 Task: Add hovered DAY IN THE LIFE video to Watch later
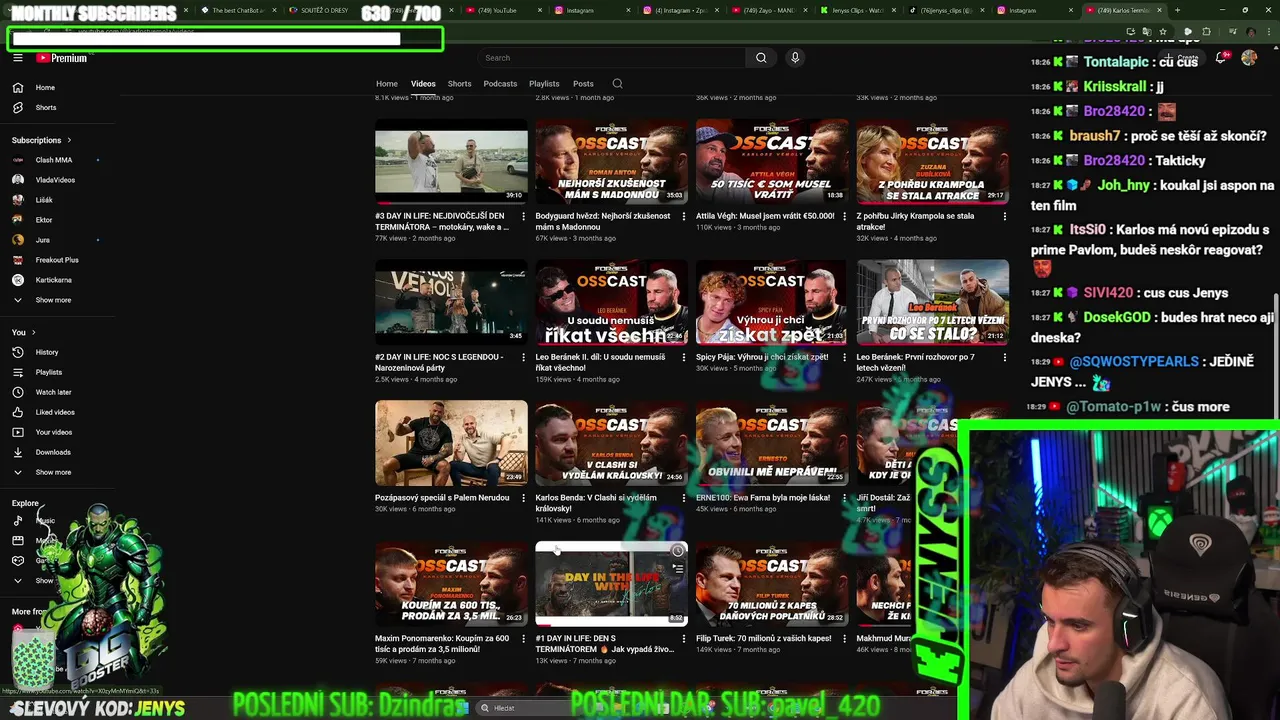click(677, 551)
